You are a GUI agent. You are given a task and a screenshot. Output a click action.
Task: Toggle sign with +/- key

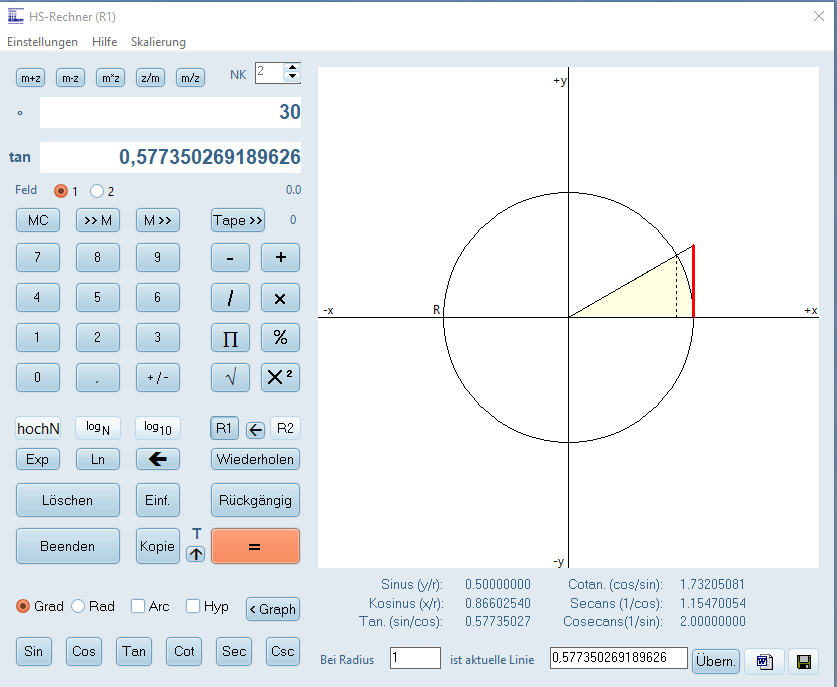pyautogui.click(x=158, y=378)
